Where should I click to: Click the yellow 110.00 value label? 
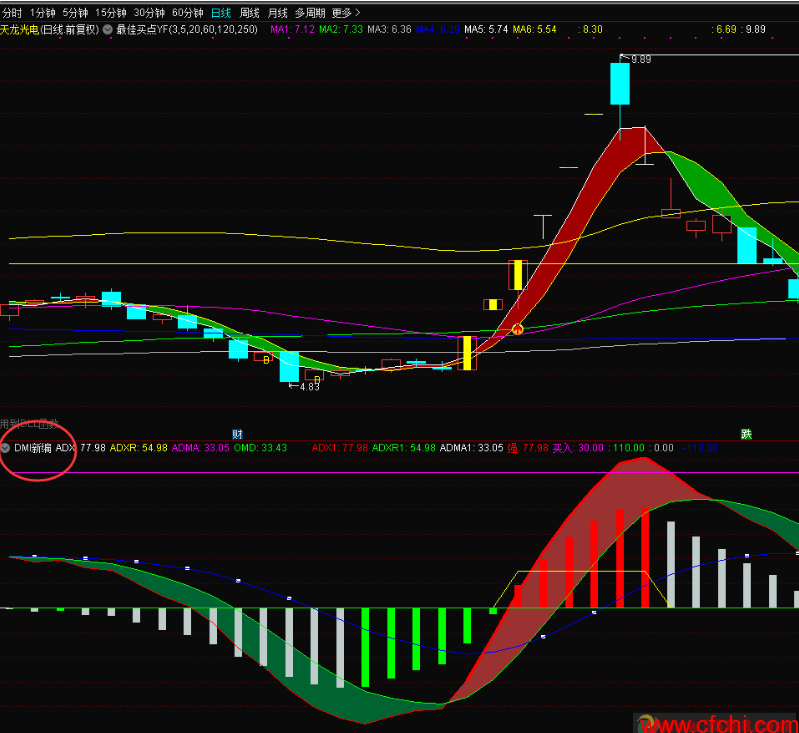[626, 448]
